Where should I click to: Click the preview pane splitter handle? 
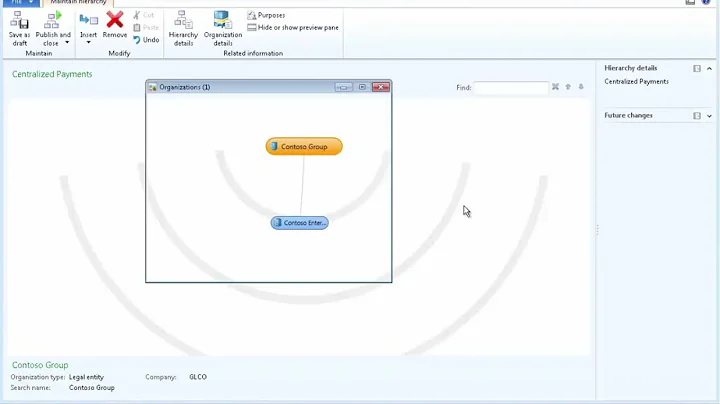pos(597,230)
